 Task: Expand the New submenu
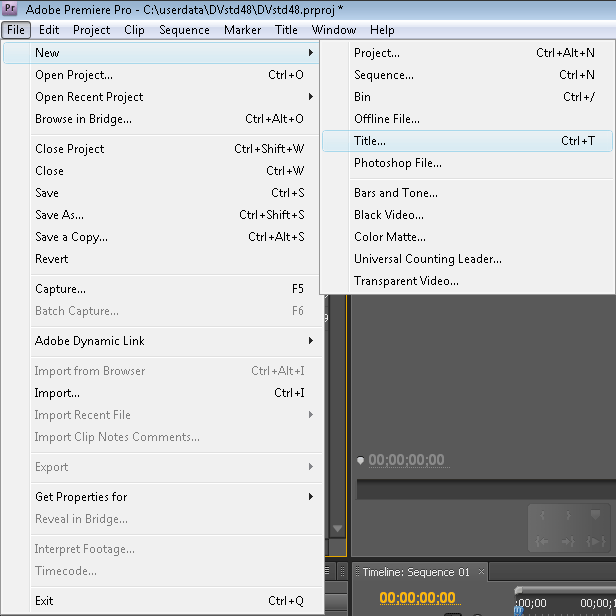161,53
